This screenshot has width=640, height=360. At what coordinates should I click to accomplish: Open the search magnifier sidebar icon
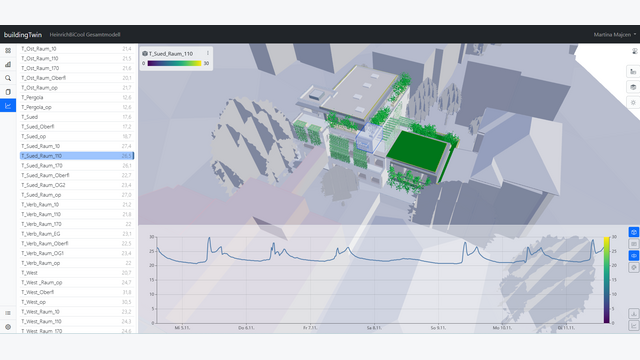(x=8, y=78)
